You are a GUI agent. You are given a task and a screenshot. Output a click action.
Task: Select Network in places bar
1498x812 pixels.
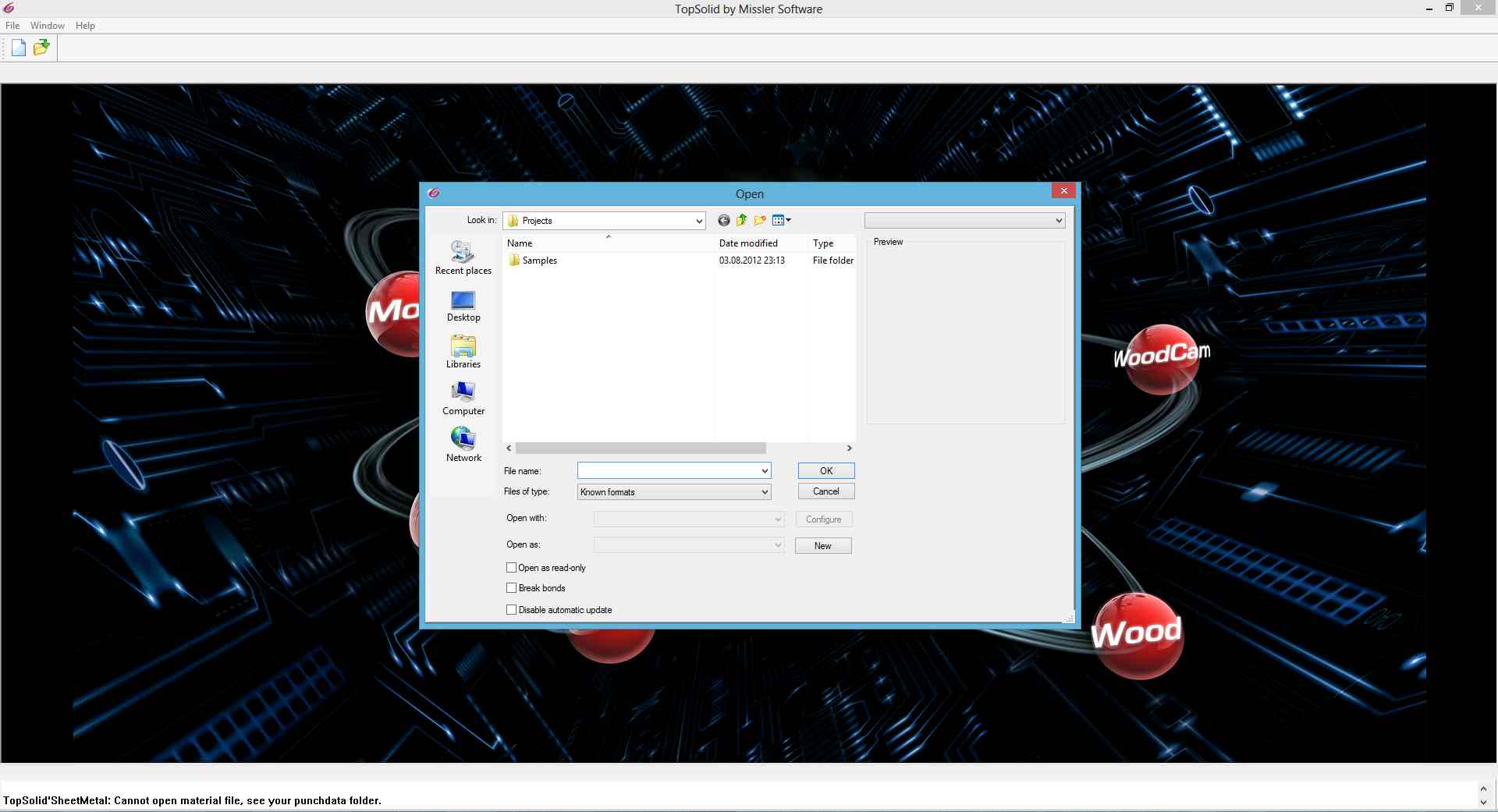463,445
